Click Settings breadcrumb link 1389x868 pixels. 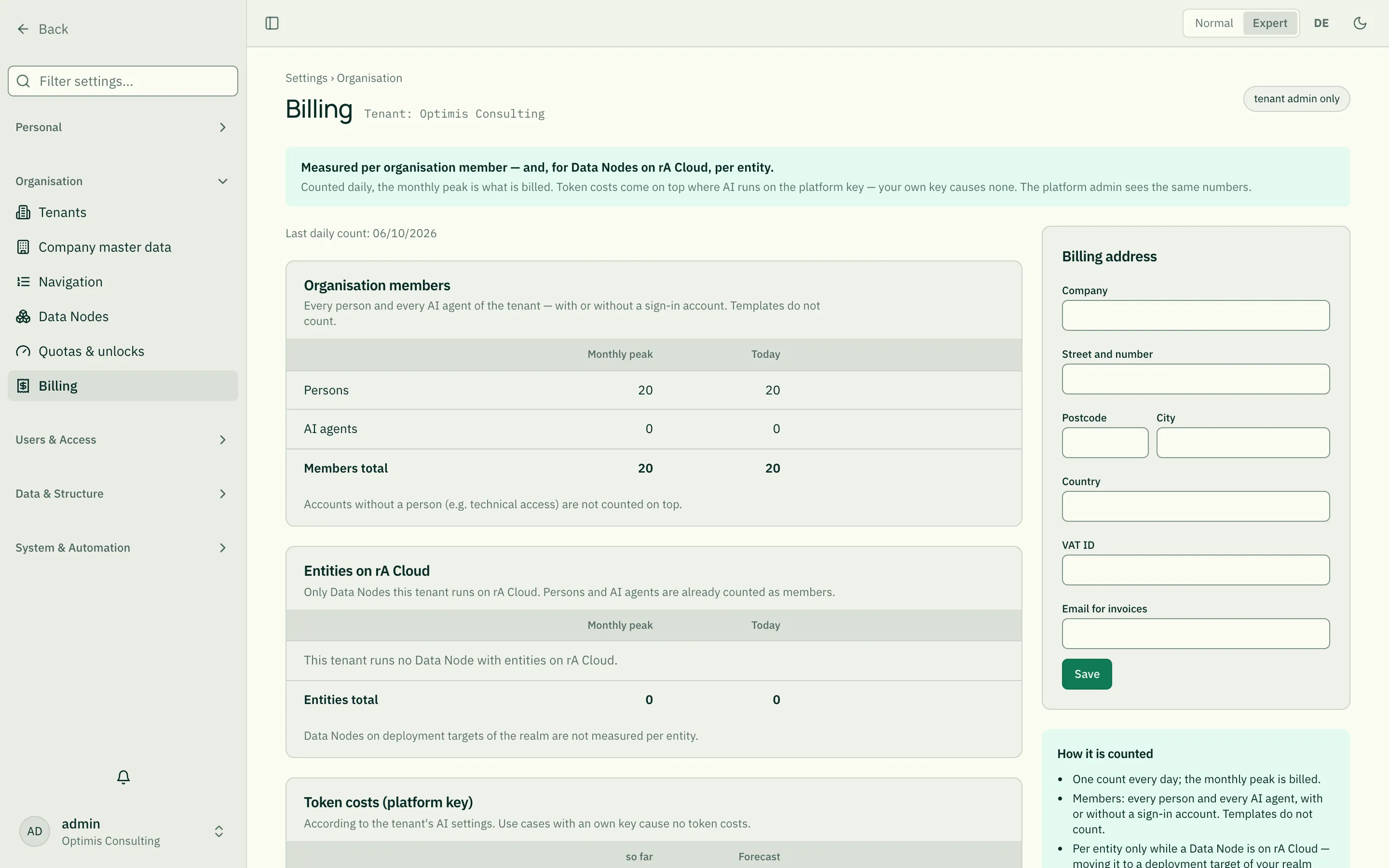pos(306,78)
